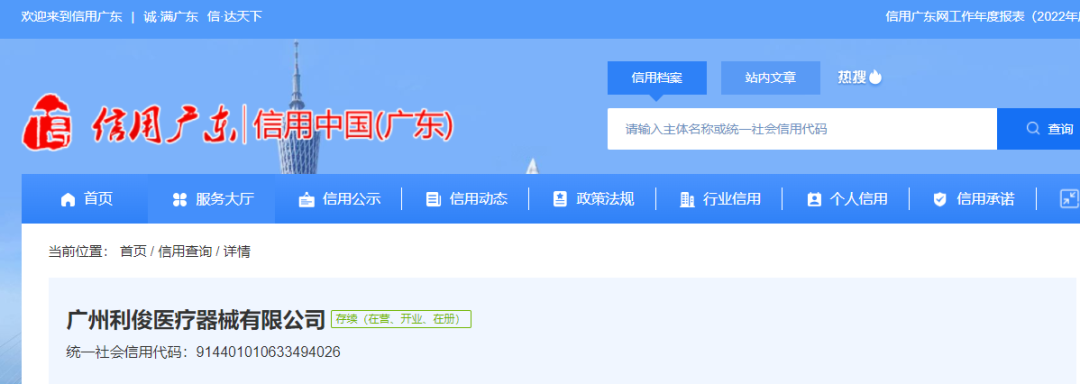Switch to the 站内文章 search tab
This screenshot has width=1080, height=384.
tap(770, 78)
